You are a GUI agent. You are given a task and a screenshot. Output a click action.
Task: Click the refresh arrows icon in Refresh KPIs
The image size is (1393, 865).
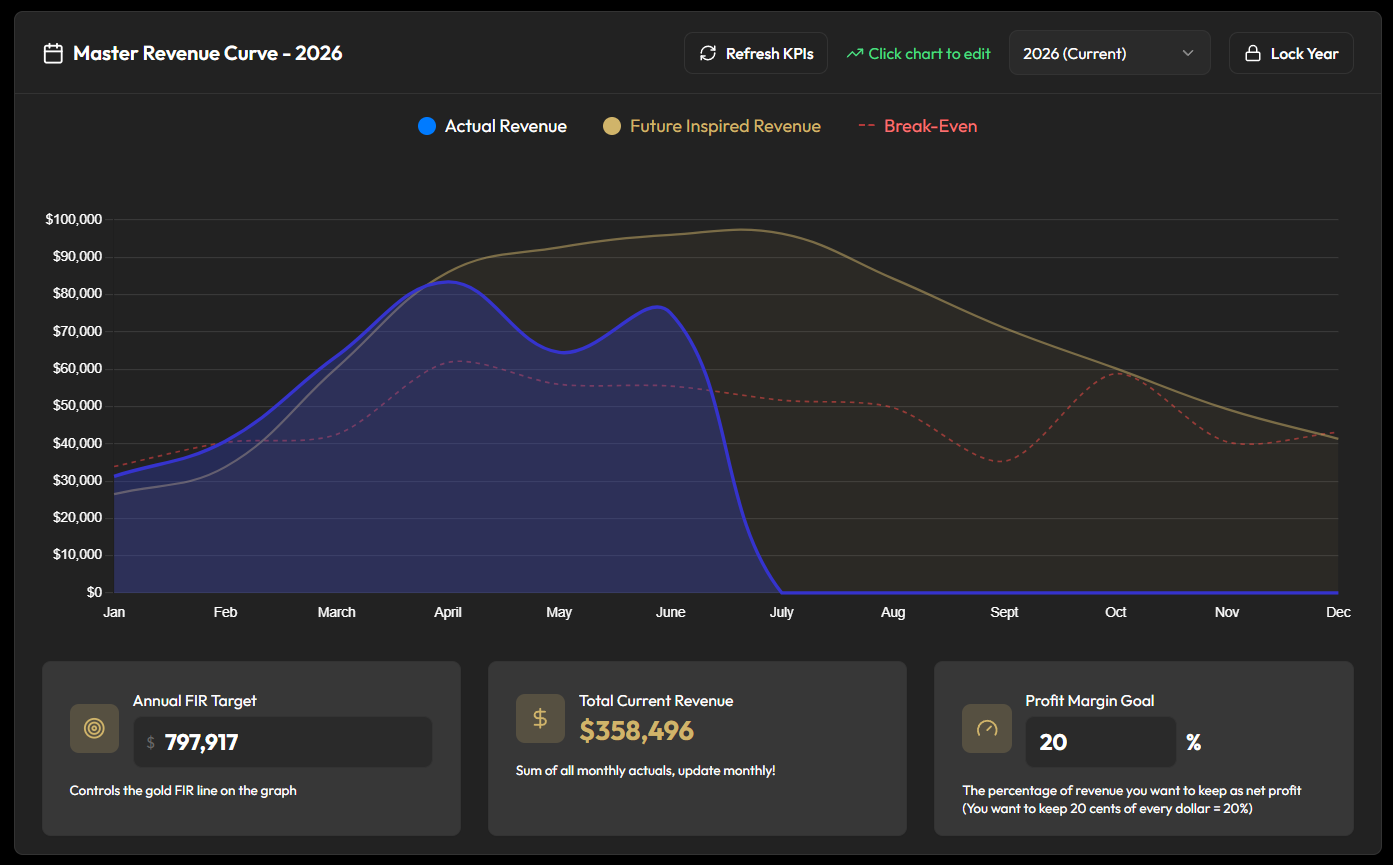708,53
